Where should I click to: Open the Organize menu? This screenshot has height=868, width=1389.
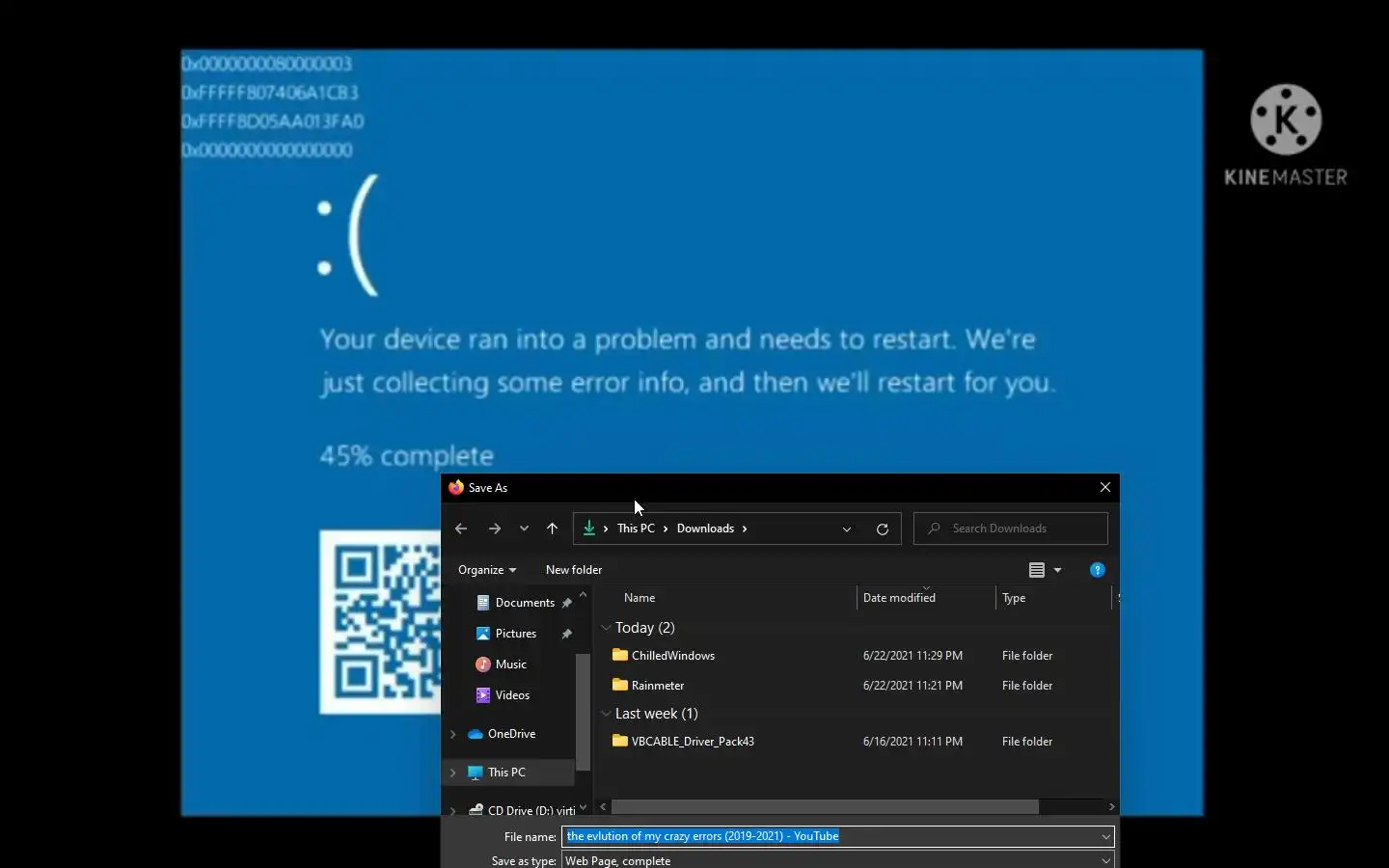tap(487, 570)
